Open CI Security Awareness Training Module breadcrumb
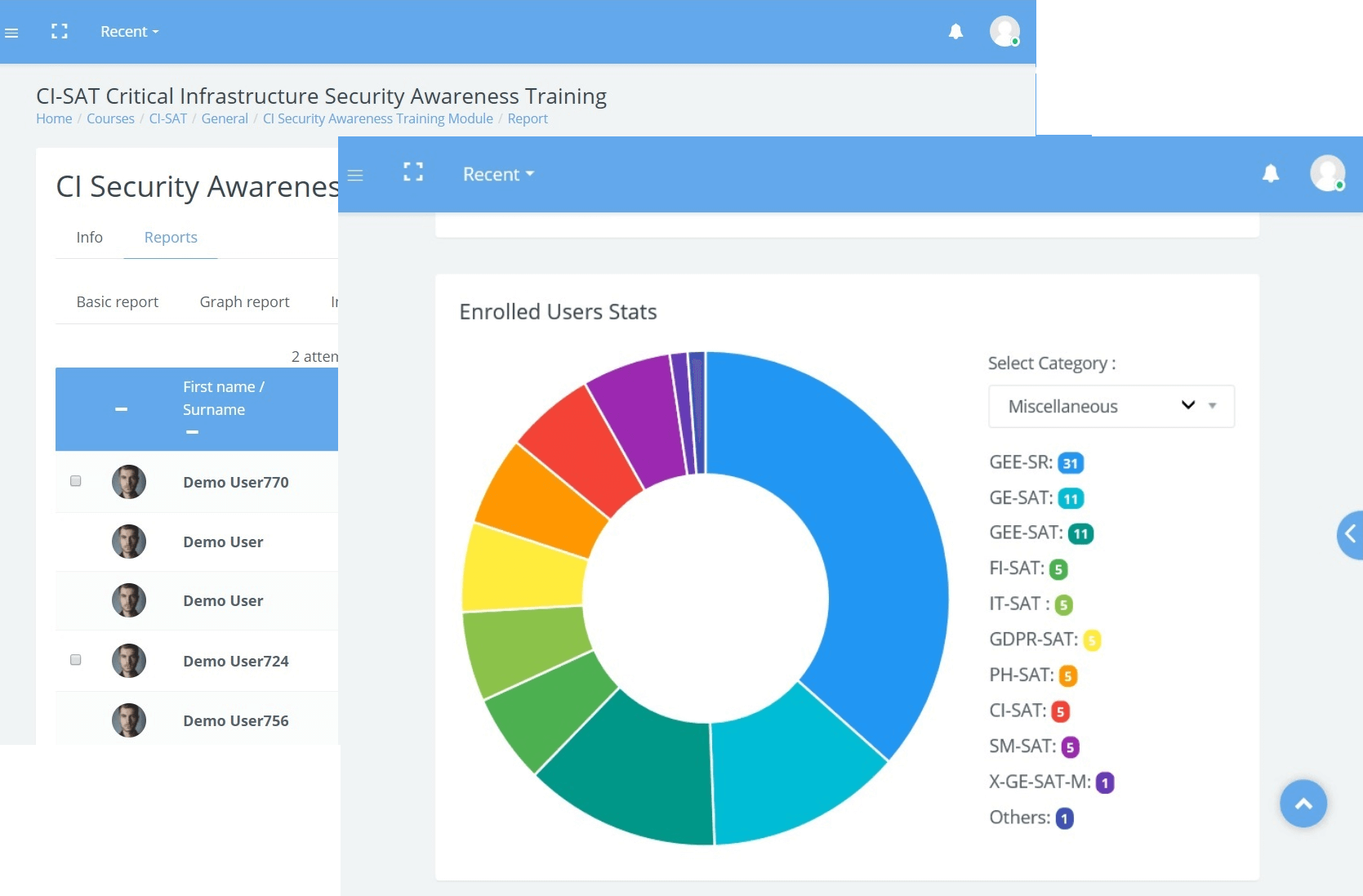The width and height of the screenshot is (1363, 896). [x=378, y=119]
